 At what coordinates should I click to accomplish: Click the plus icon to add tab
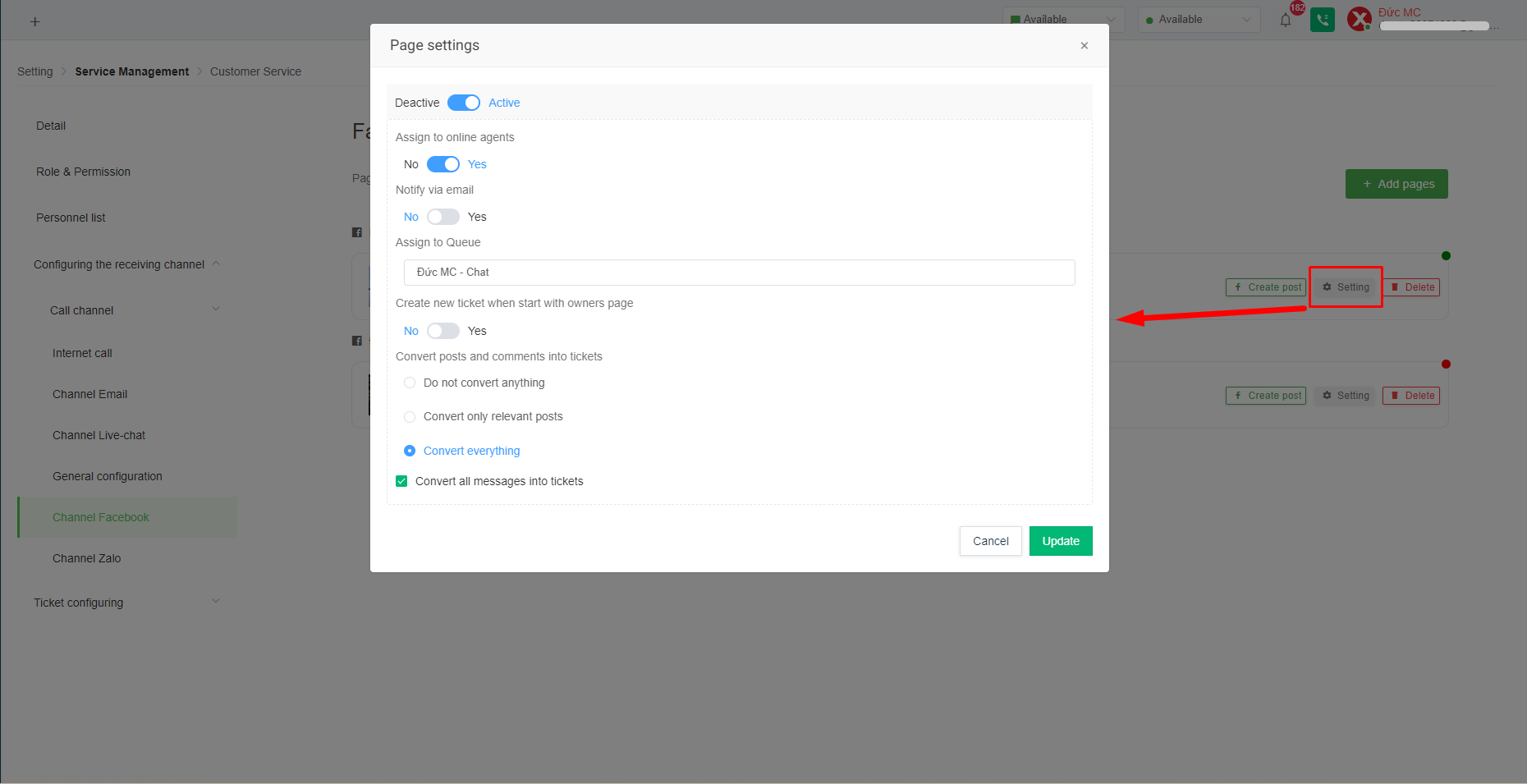tap(34, 22)
